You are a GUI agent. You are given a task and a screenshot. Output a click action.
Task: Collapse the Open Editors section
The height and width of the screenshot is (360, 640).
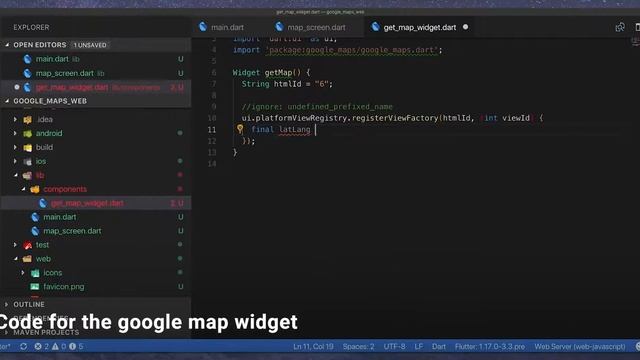click(x=7, y=45)
